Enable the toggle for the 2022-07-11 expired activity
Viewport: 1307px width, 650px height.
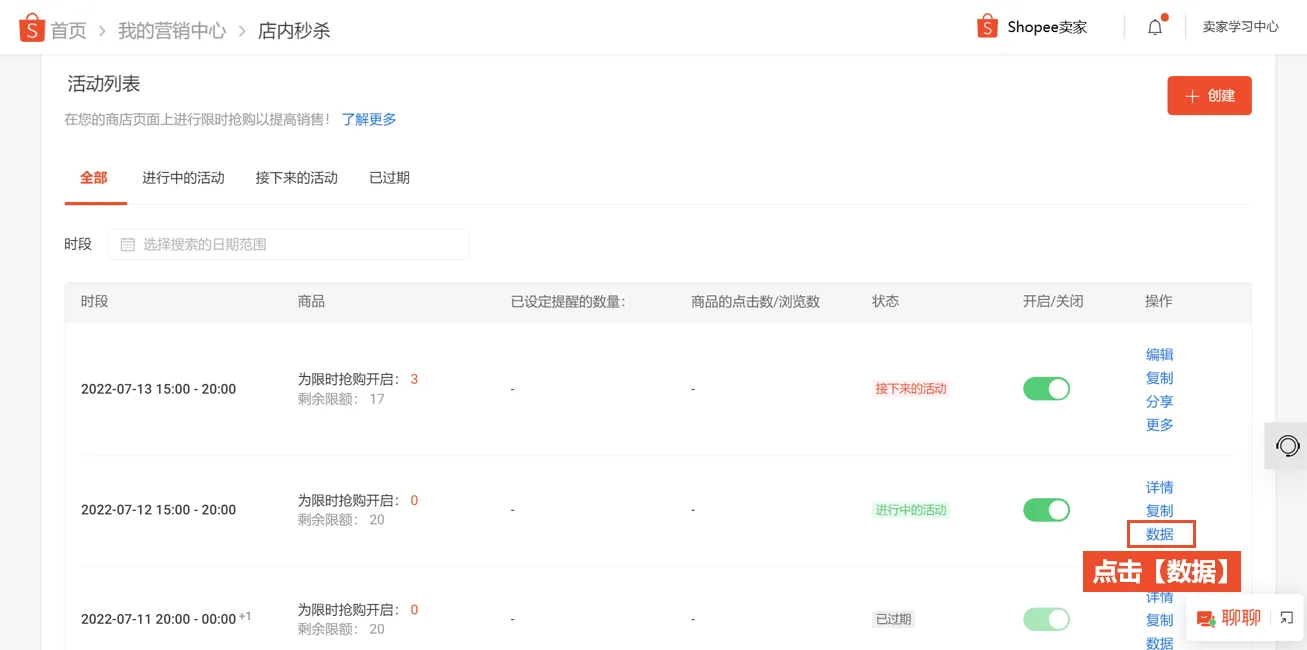click(1046, 618)
